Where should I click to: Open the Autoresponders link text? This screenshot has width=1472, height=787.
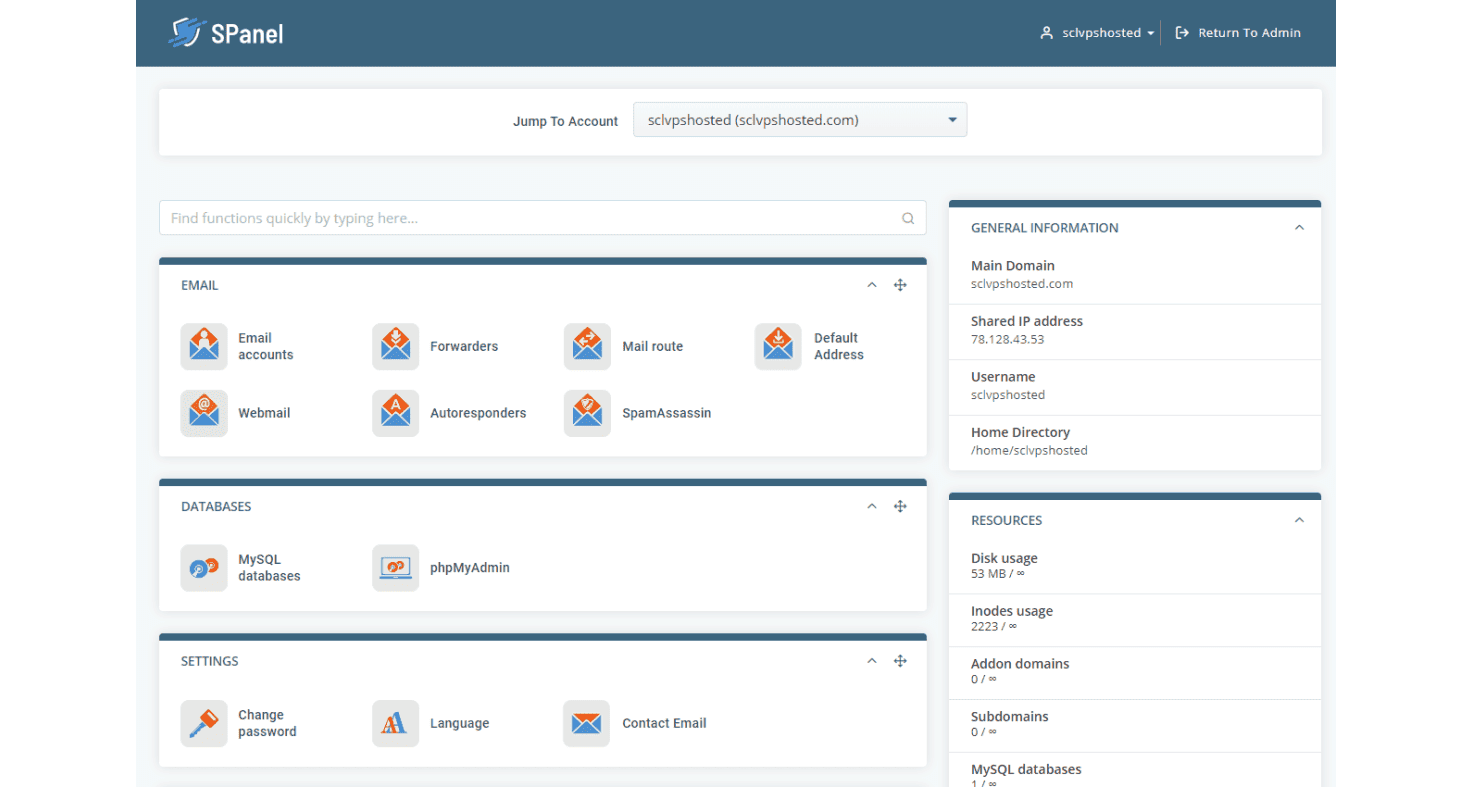(x=478, y=413)
